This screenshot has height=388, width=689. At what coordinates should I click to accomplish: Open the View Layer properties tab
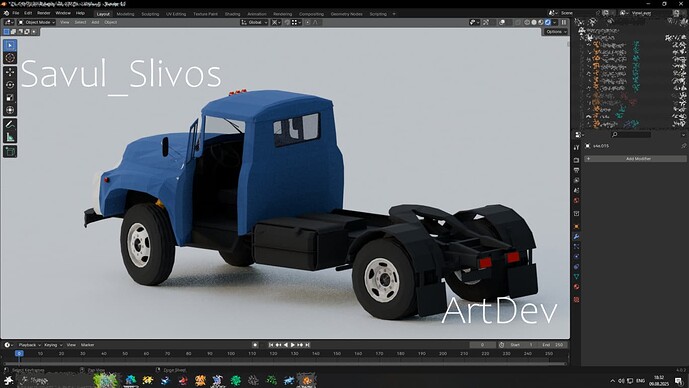click(576, 180)
